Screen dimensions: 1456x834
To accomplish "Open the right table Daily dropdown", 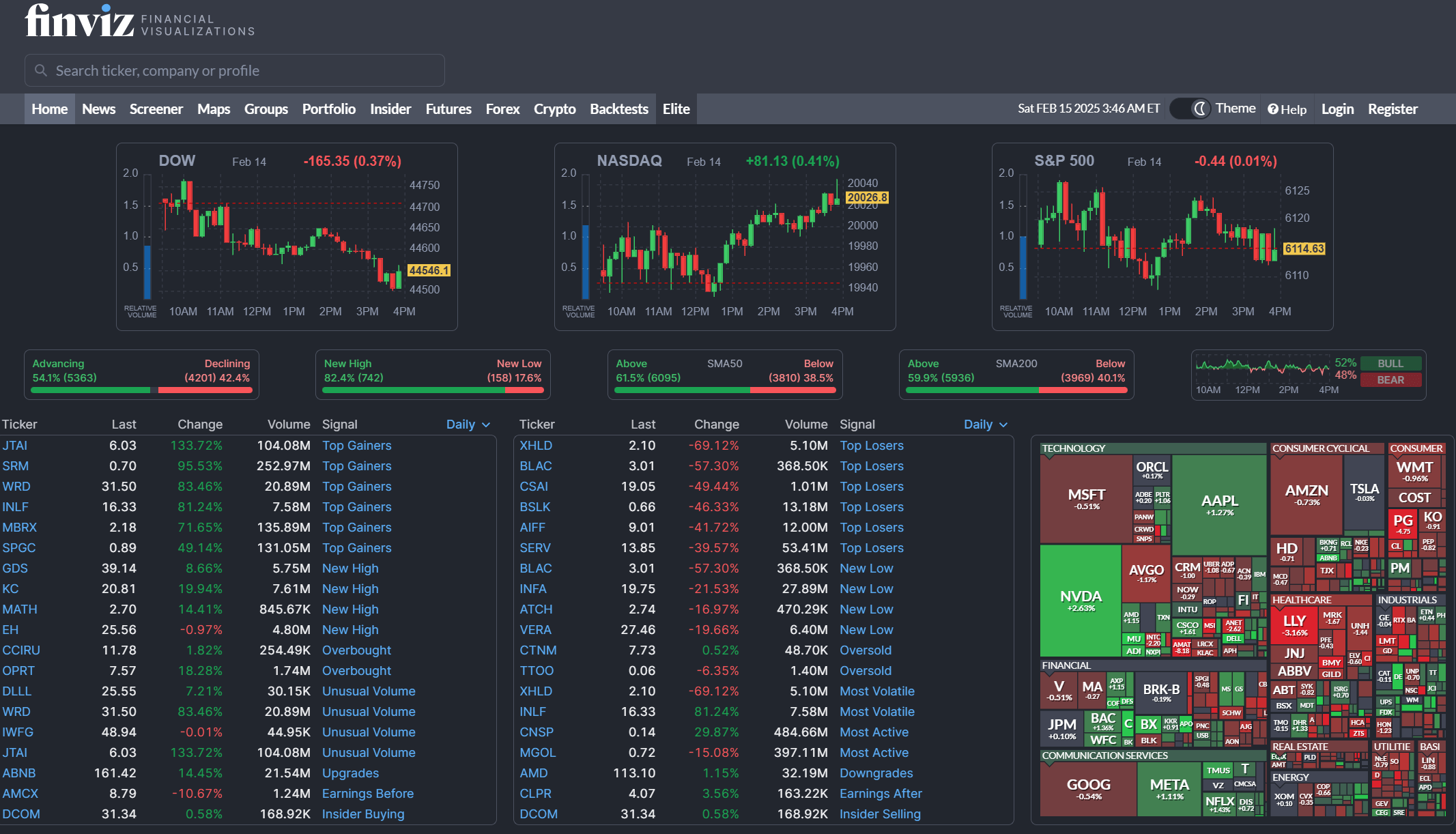I will (x=986, y=425).
